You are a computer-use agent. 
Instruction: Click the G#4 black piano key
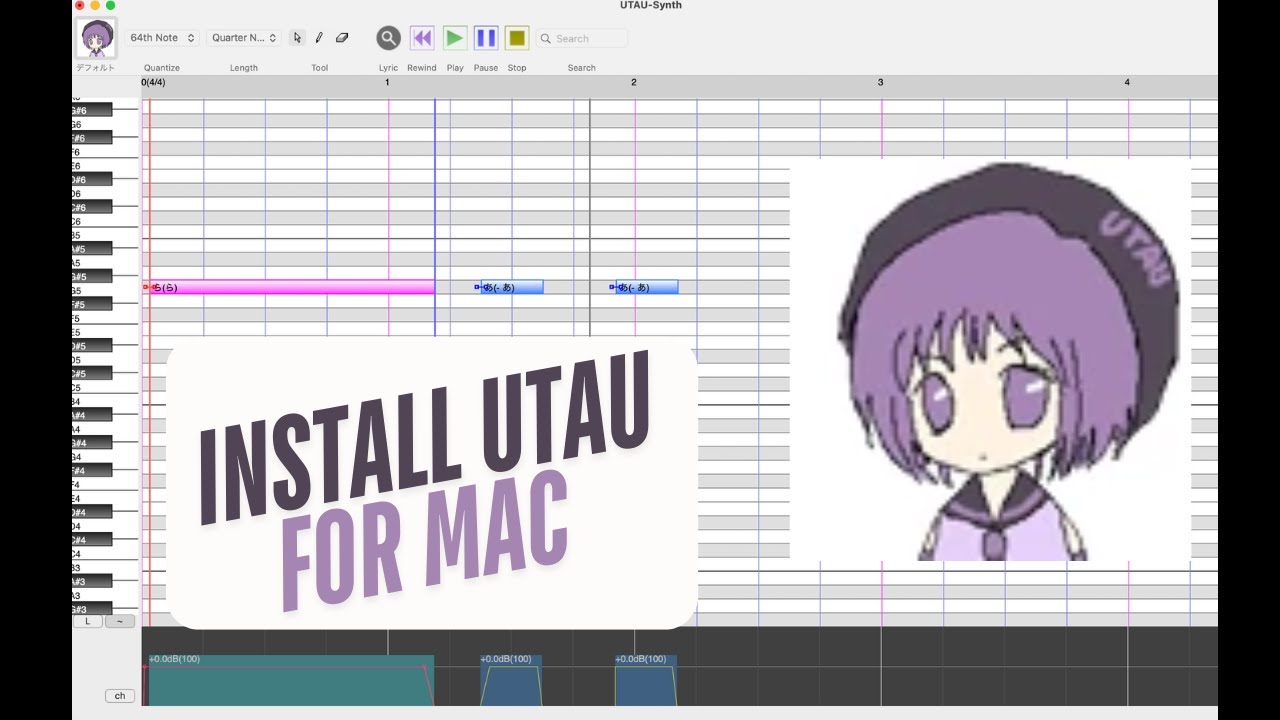click(92, 443)
